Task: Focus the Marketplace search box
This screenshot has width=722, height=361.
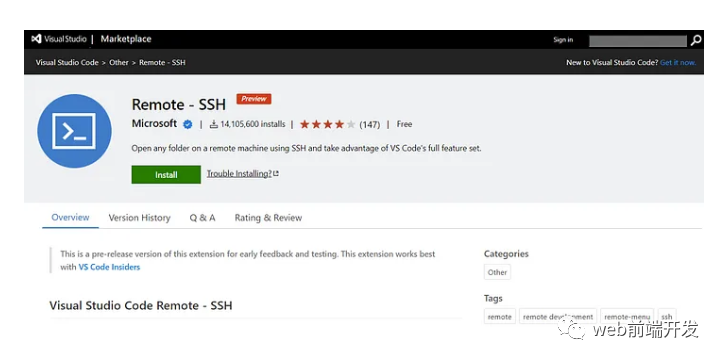Action: click(x=638, y=41)
